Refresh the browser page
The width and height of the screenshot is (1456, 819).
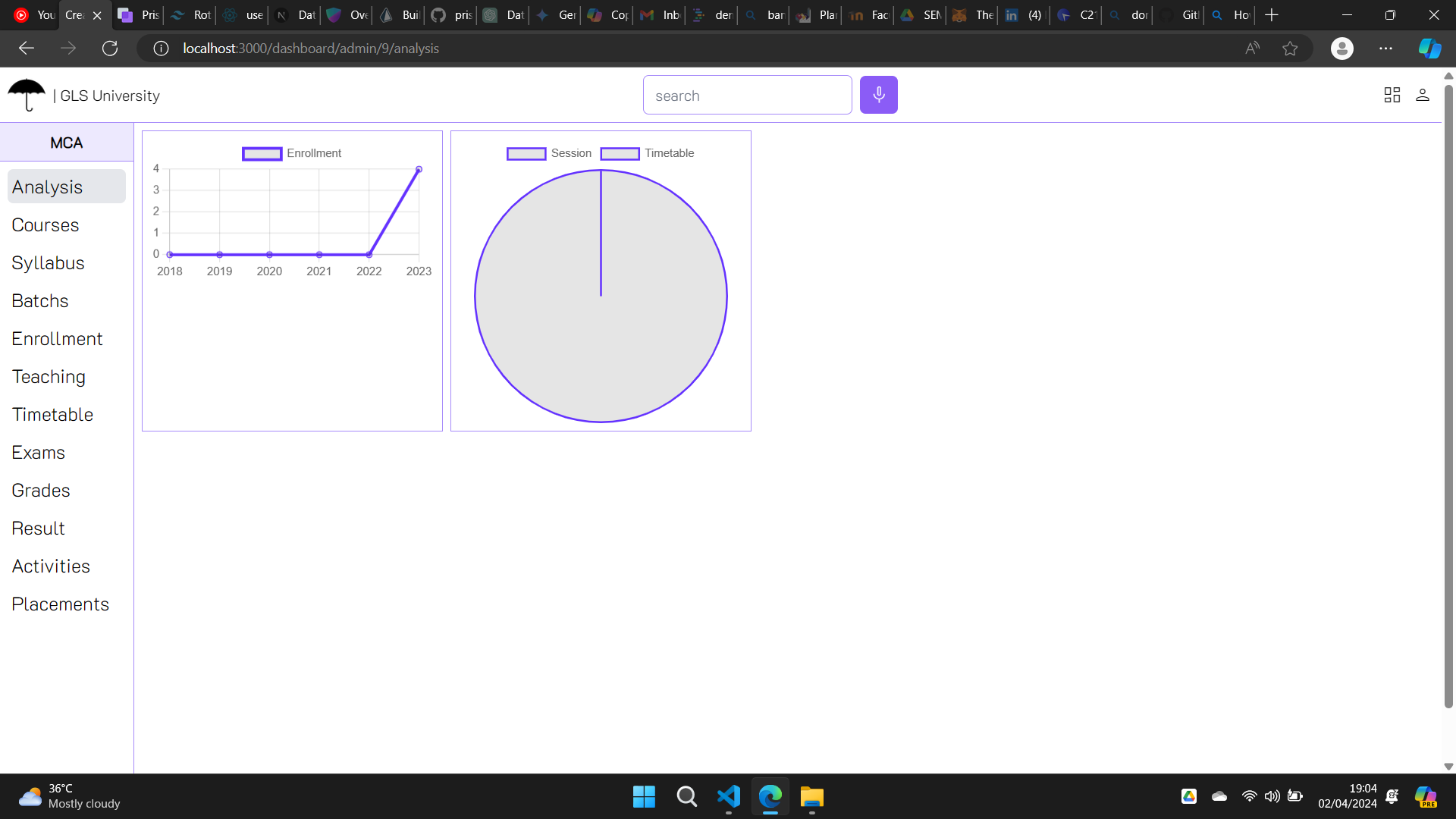click(x=110, y=49)
